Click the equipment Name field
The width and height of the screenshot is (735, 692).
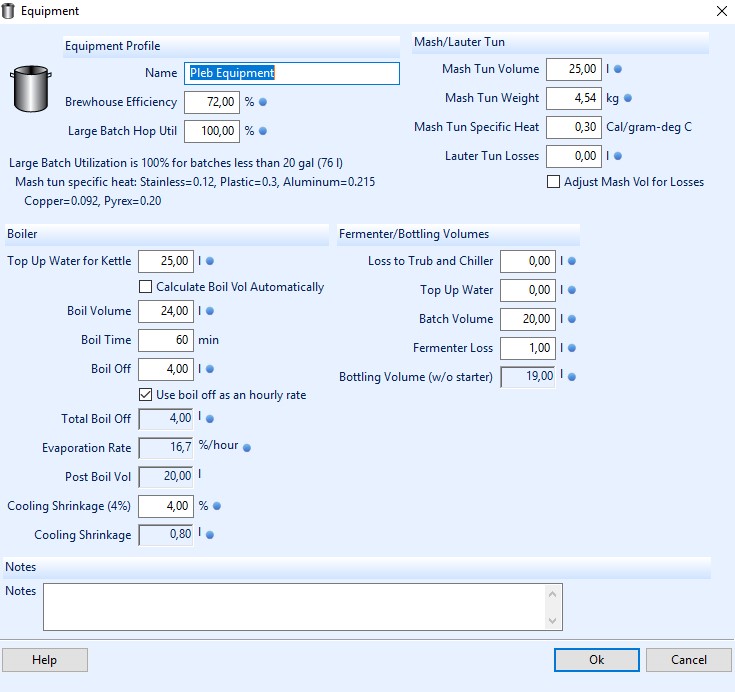point(292,73)
